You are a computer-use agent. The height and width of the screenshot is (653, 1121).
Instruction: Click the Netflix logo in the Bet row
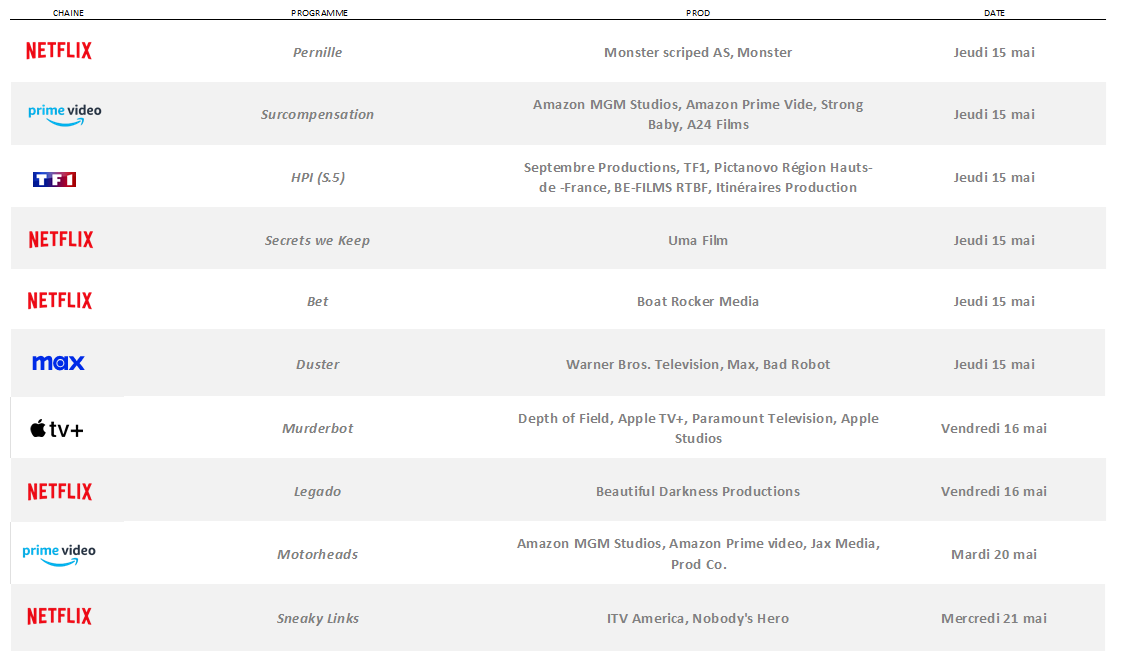pos(60,300)
